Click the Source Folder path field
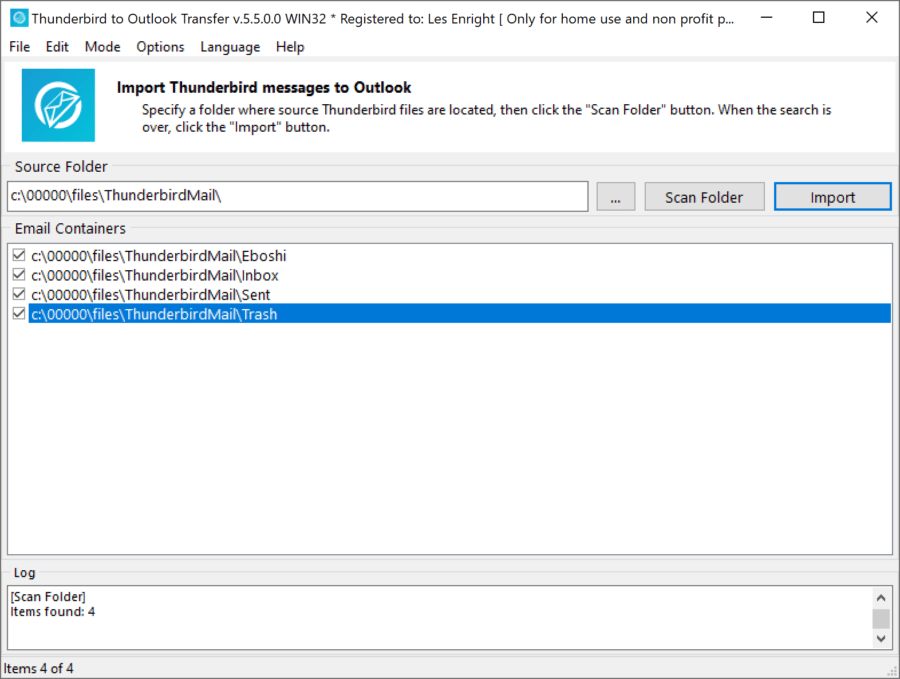Image resolution: width=900 pixels, height=679 pixels. point(298,197)
